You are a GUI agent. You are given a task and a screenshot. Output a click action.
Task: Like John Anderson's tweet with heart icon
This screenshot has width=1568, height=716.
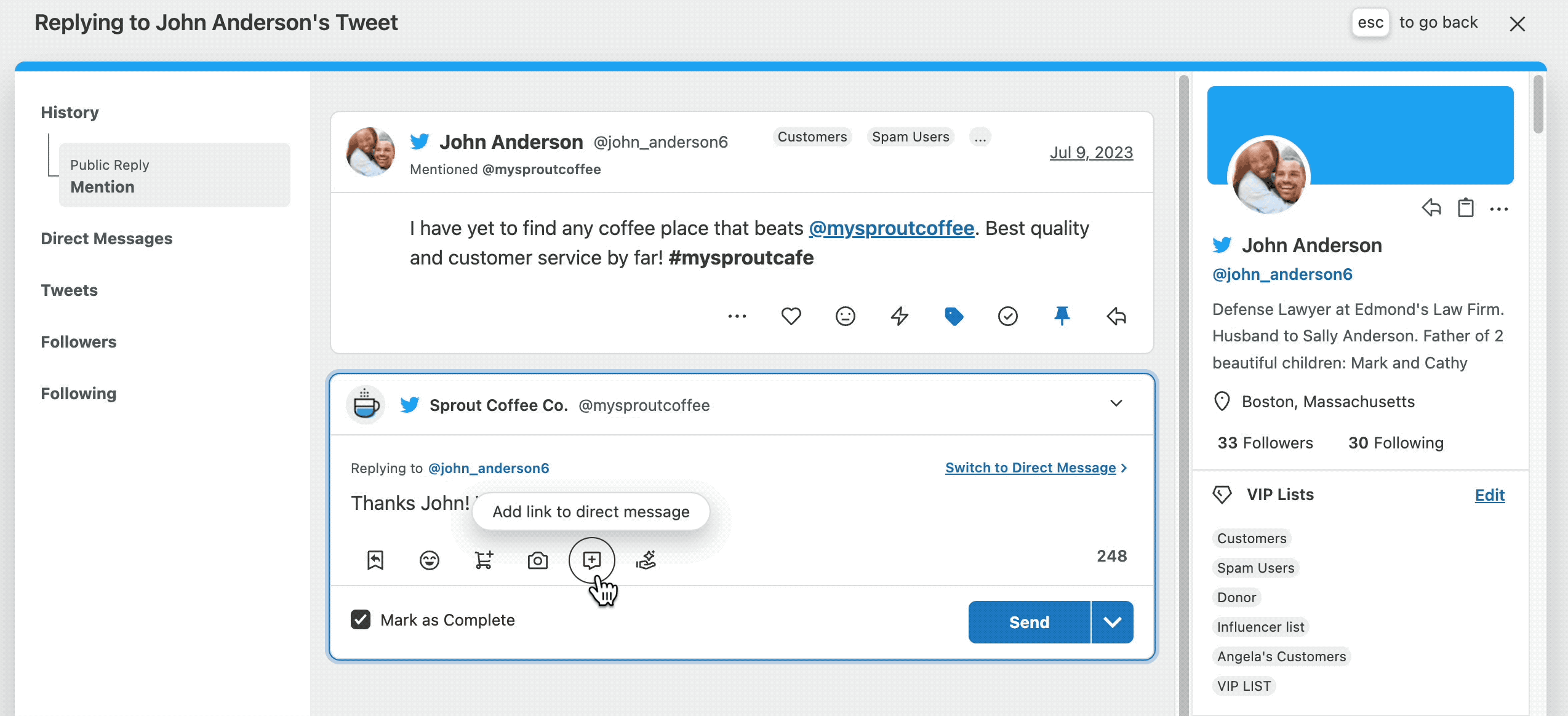point(791,316)
